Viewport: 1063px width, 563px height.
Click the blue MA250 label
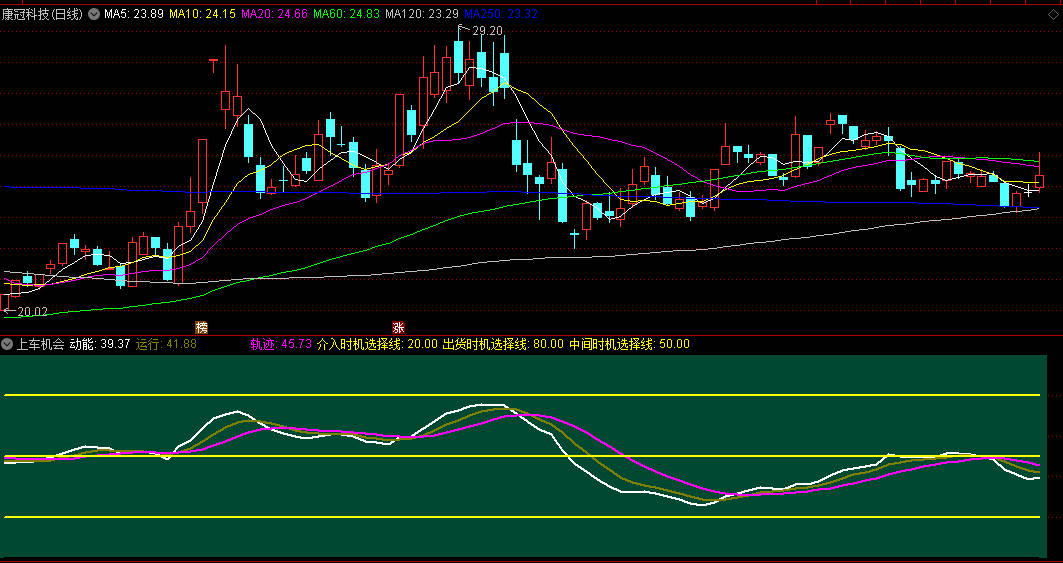(x=501, y=14)
